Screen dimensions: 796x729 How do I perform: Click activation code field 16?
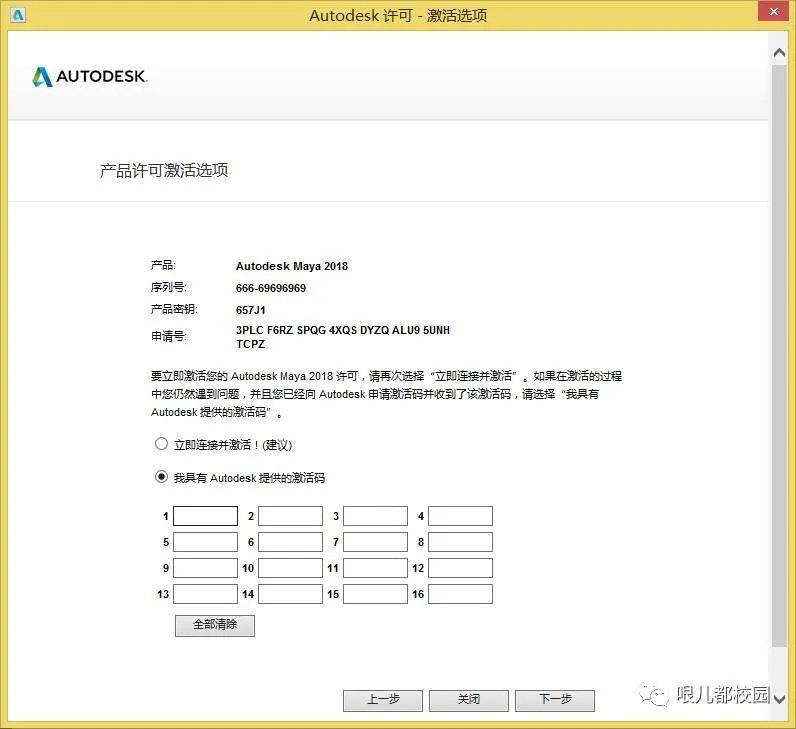point(460,594)
